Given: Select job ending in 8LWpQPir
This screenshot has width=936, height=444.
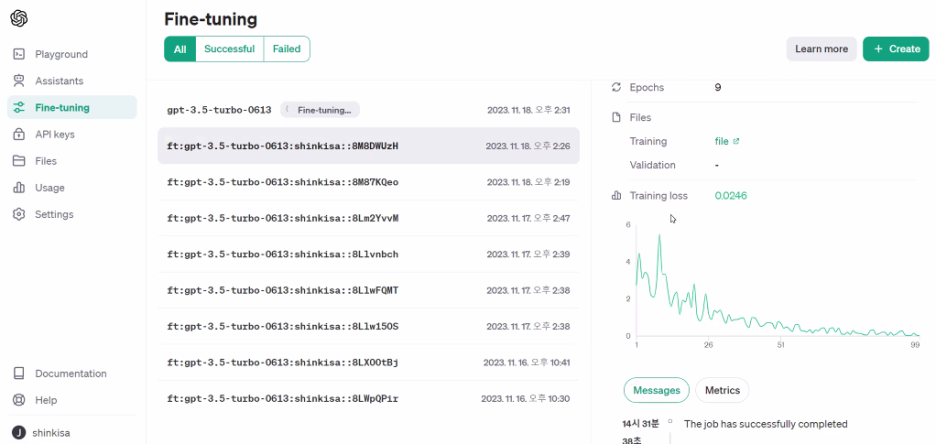Looking at the screenshot, I should tap(368, 399).
